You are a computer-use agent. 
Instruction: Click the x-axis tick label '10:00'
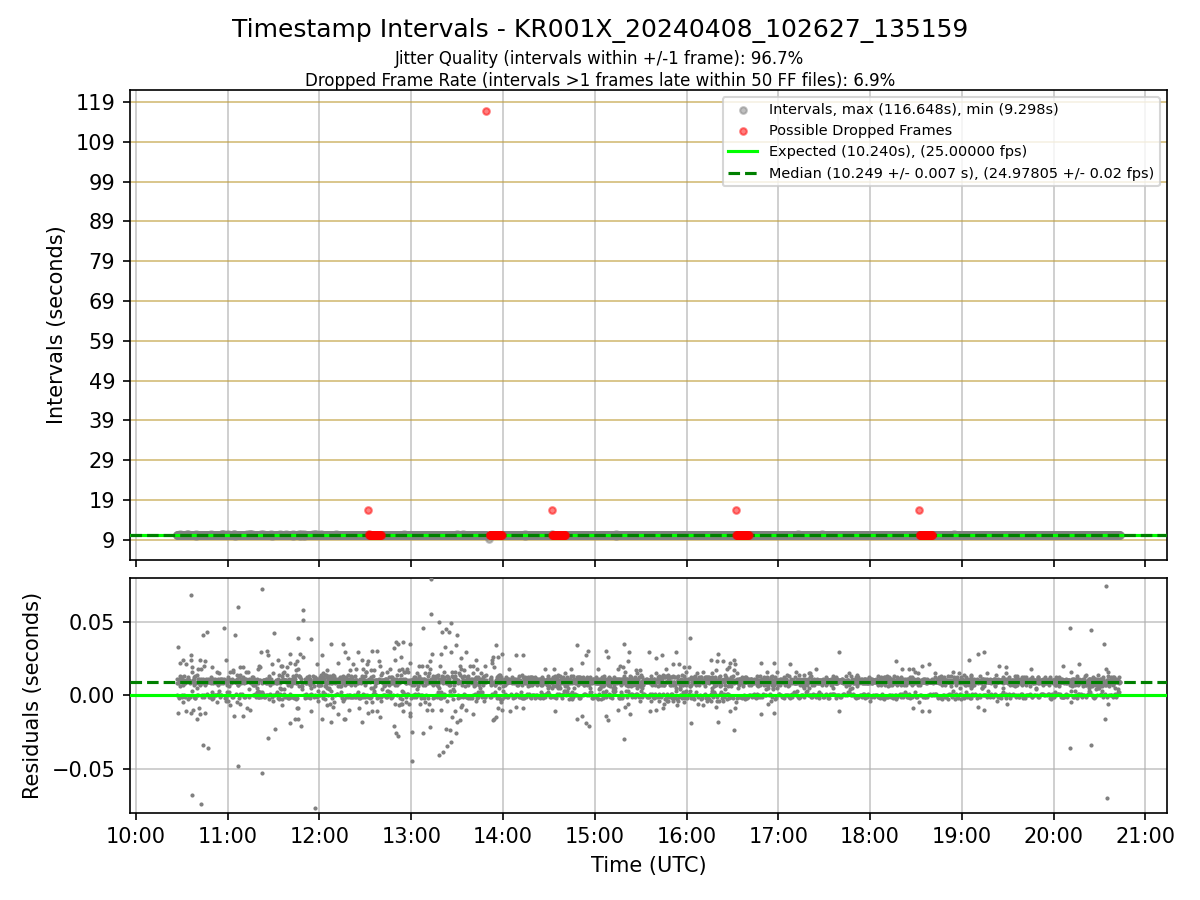[x=136, y=835]
